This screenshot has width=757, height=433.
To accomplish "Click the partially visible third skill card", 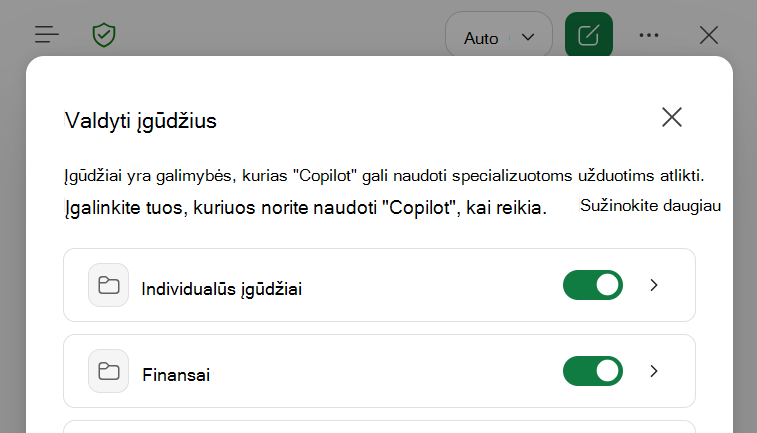I will coord(379,427).
